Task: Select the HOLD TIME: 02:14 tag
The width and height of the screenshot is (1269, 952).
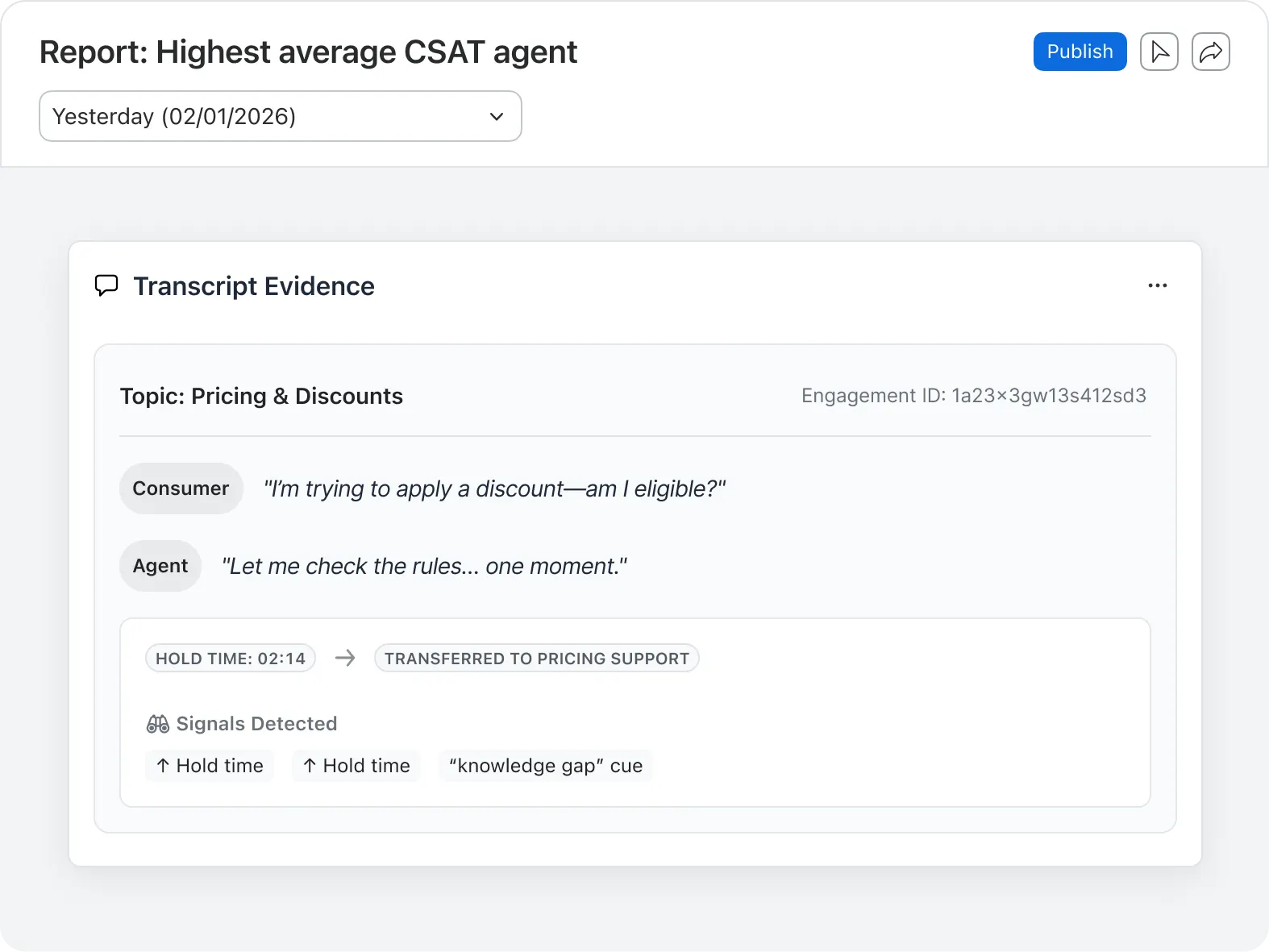Action: point(231,659)
